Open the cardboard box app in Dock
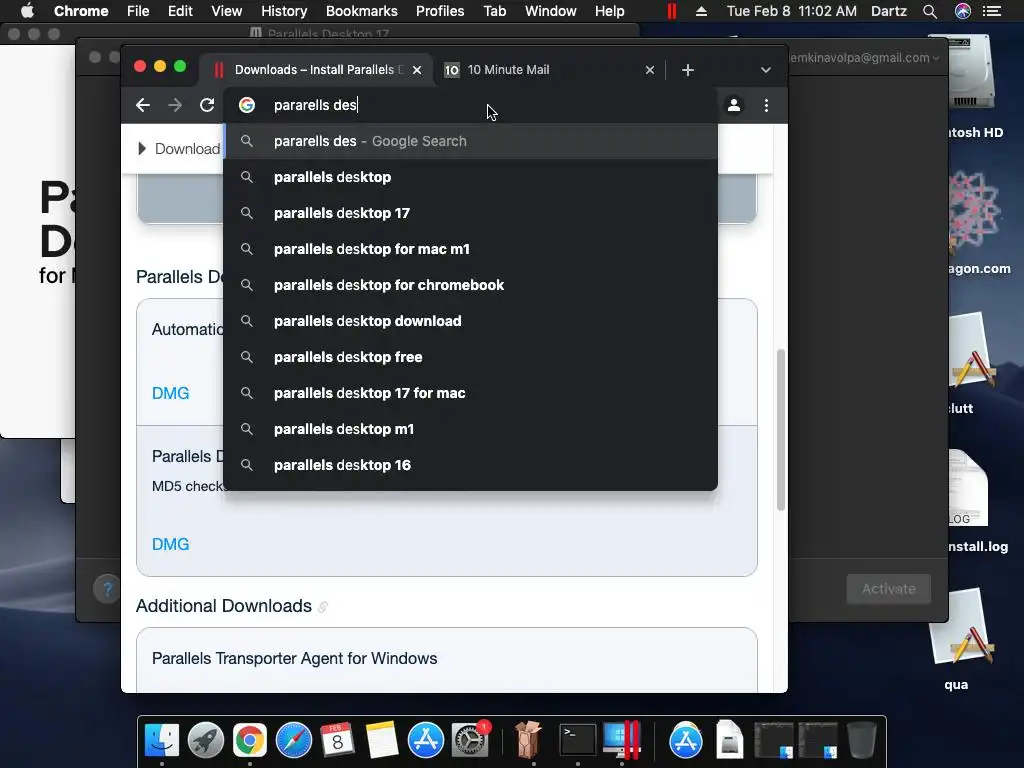This screenshot has width=1024, height=768. [528, 740]
